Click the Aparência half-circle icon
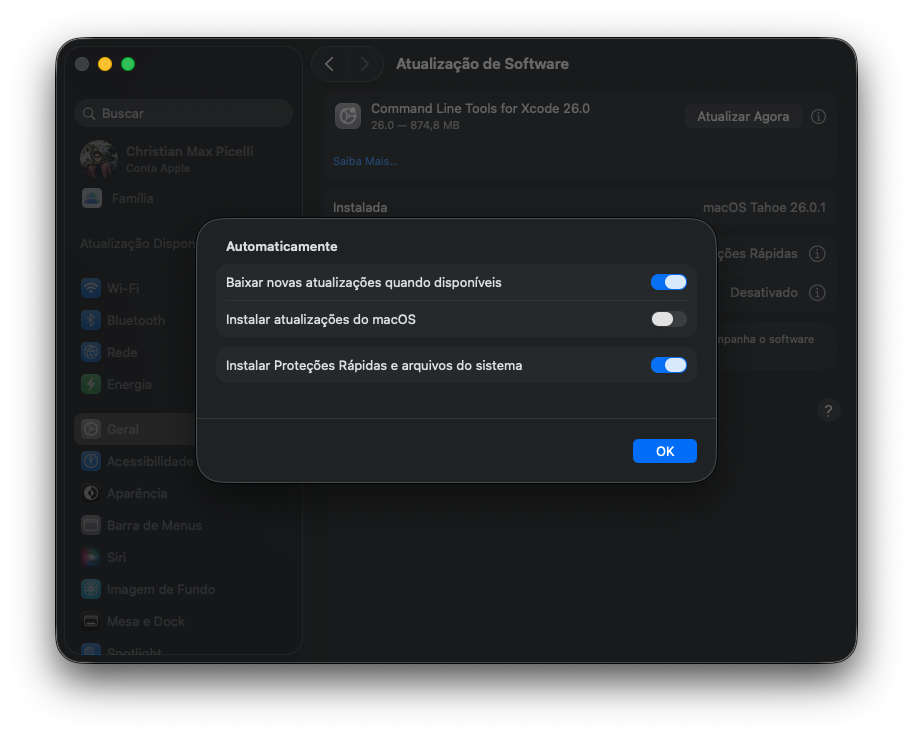 [x=91, y=493]
